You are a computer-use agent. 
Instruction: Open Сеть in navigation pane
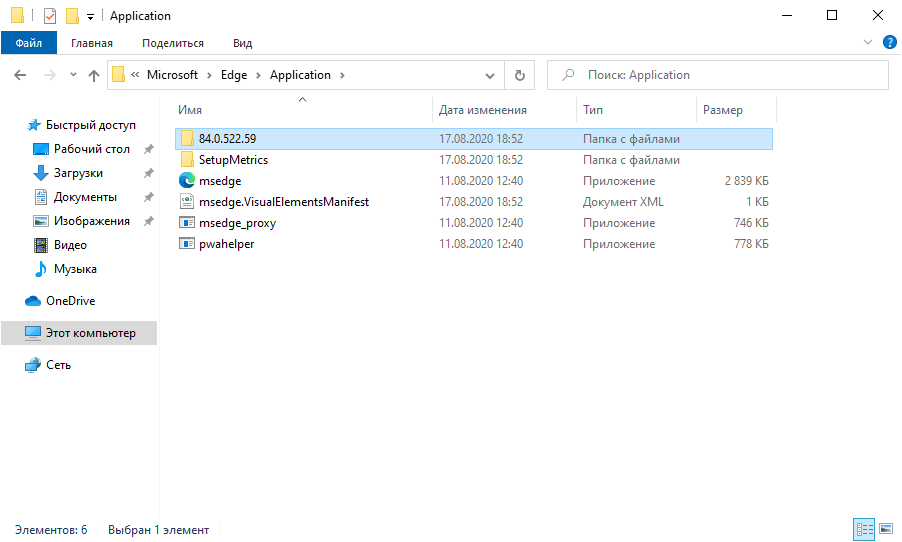[58, 365]
